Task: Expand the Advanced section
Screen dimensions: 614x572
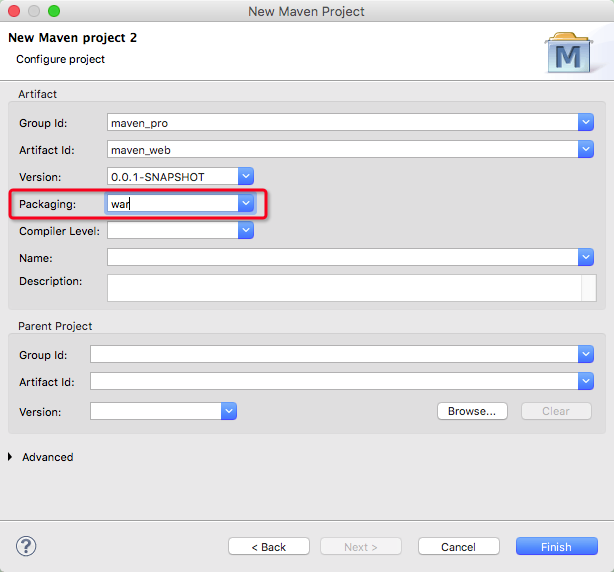Action: (11, 457)
